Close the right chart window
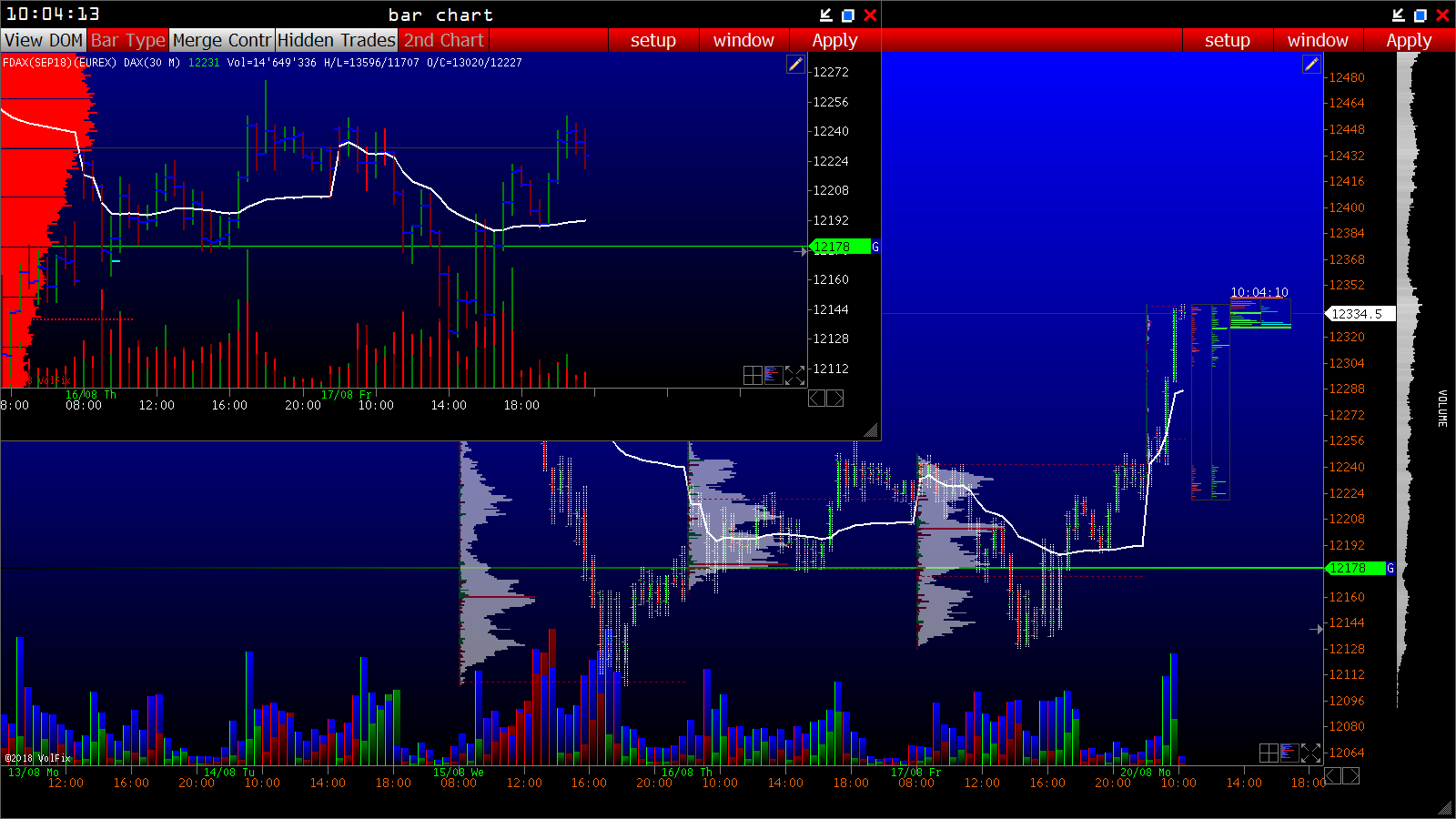 click(x=1442, y=15)
